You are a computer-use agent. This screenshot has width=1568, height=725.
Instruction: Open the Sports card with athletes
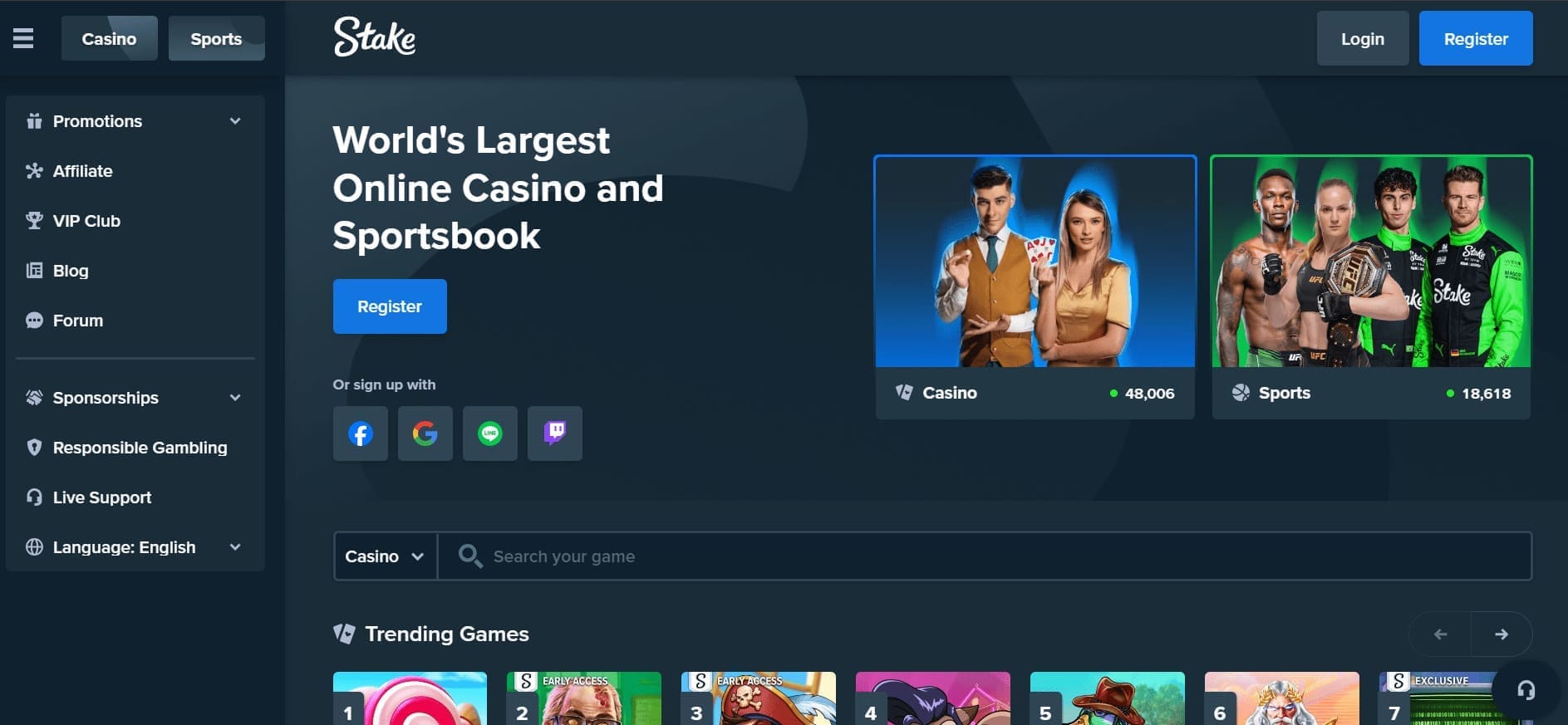point(1370,287)
